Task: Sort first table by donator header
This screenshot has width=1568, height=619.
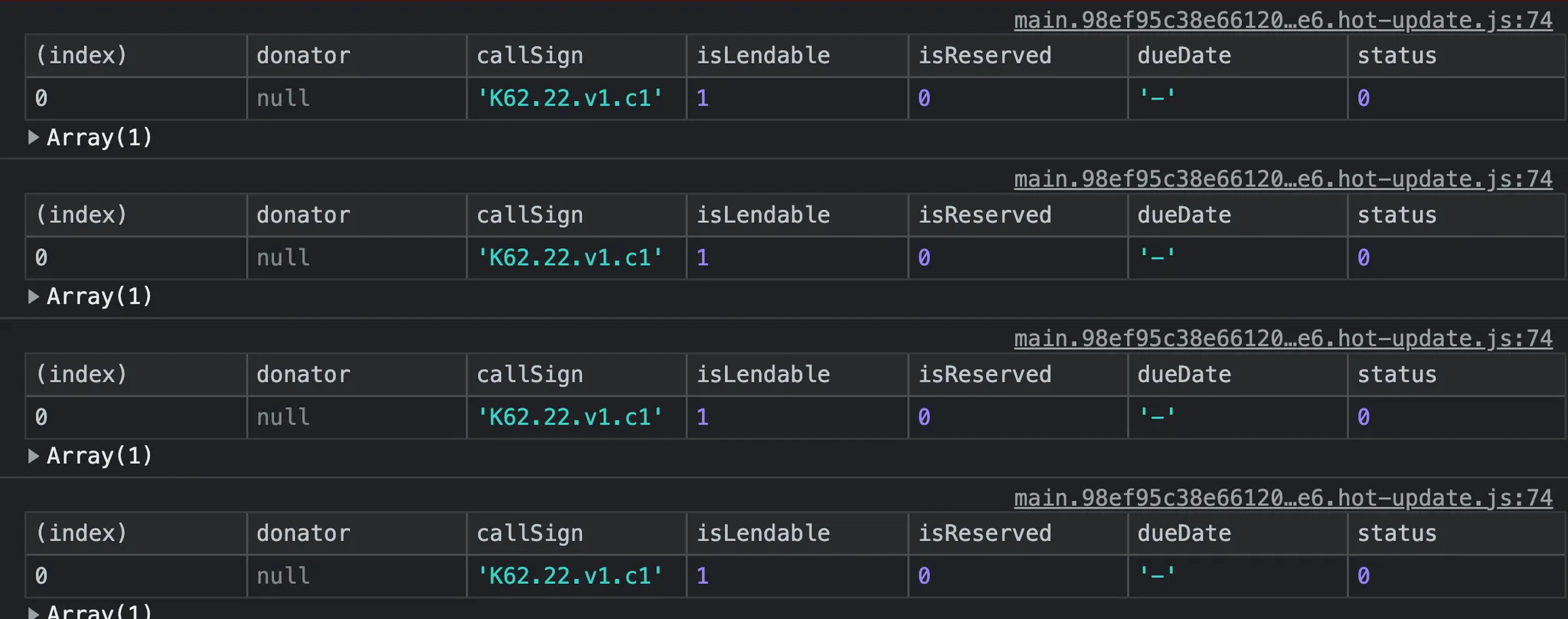Action: [x=303, y=55]
